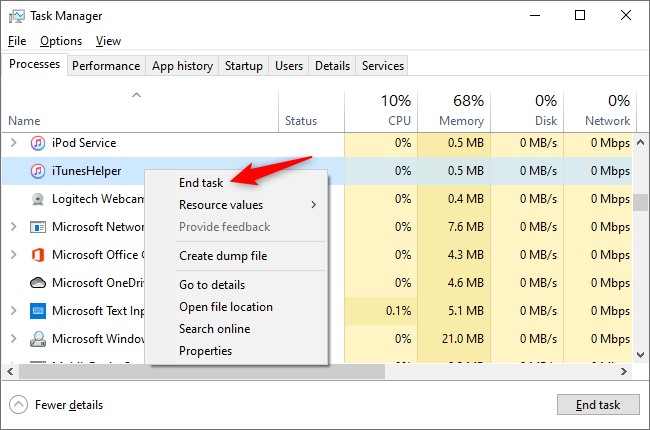Click the Fewer details link

point(69,405)
